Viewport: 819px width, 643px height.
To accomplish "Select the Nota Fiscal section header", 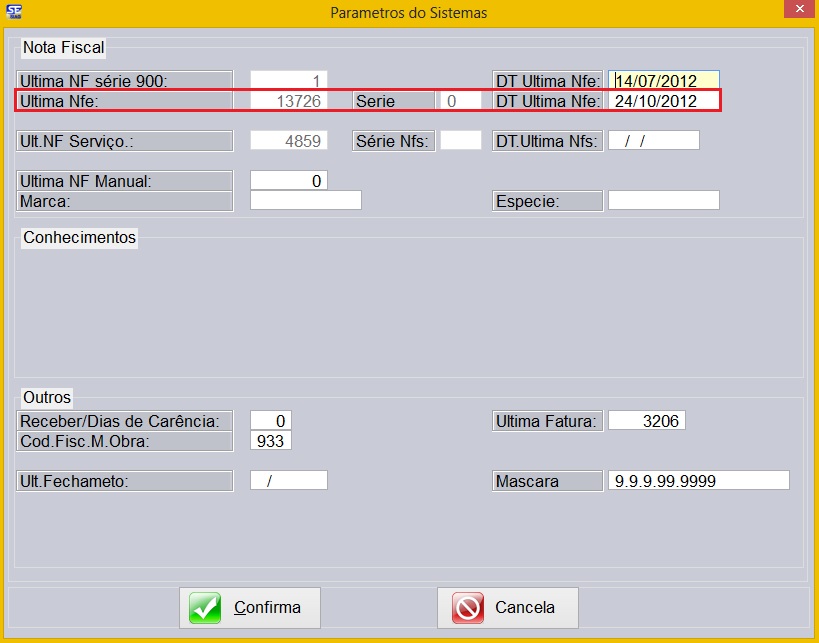I will 64,47.
